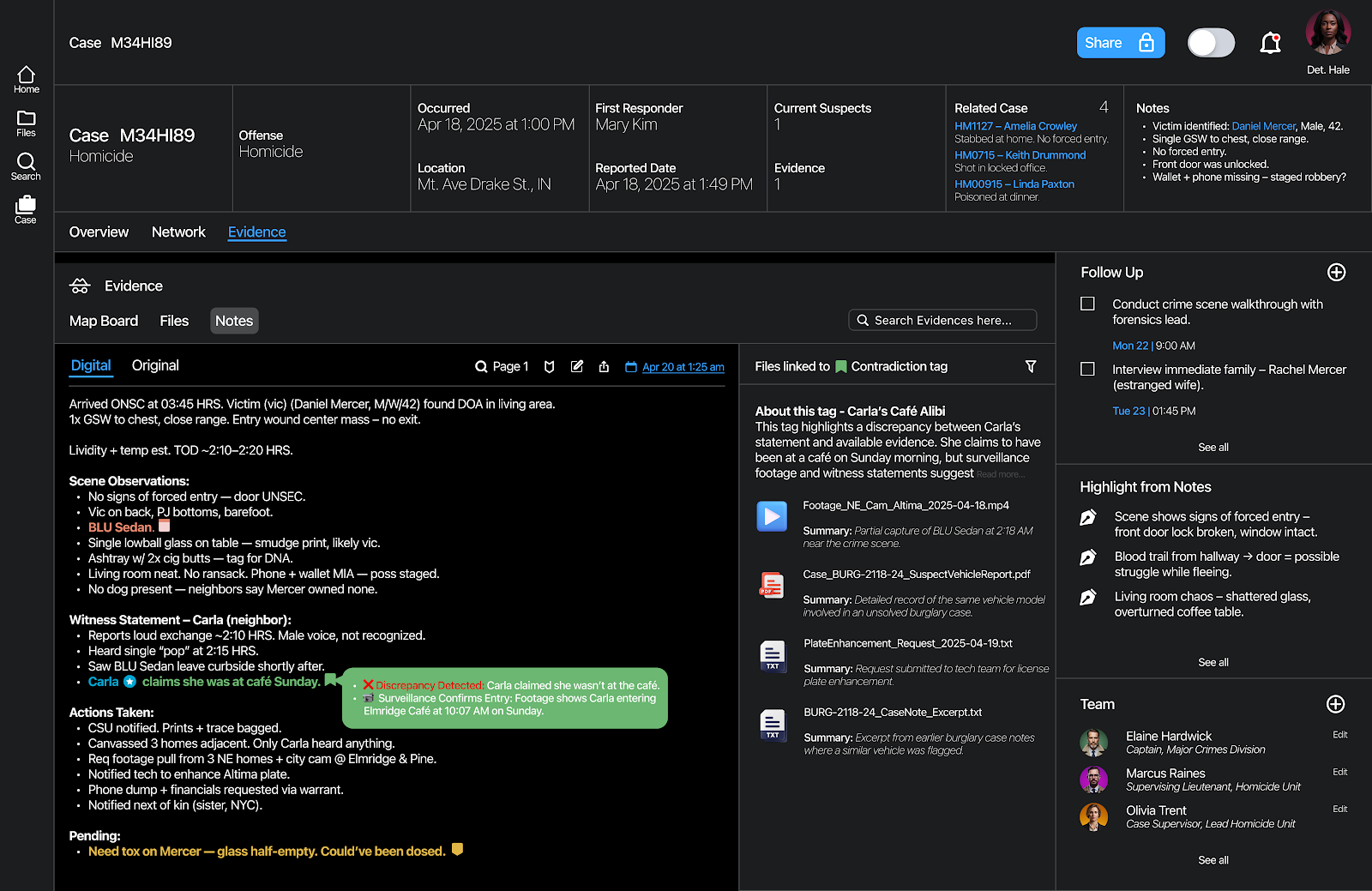Click See all under Team
The height and width of the screenshot is (891, 1372).
pos(1213,861)
